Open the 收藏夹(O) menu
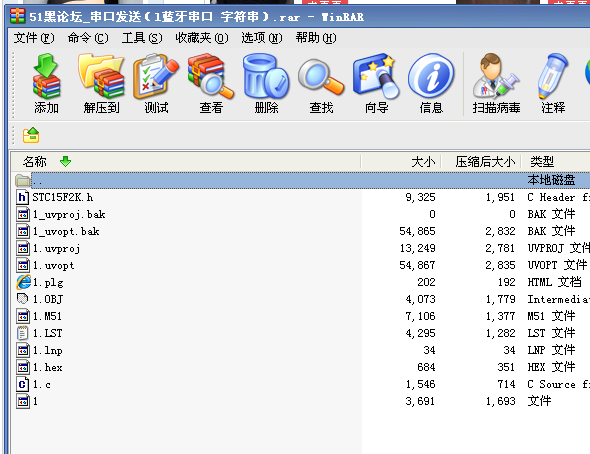 tap(202, 38)
